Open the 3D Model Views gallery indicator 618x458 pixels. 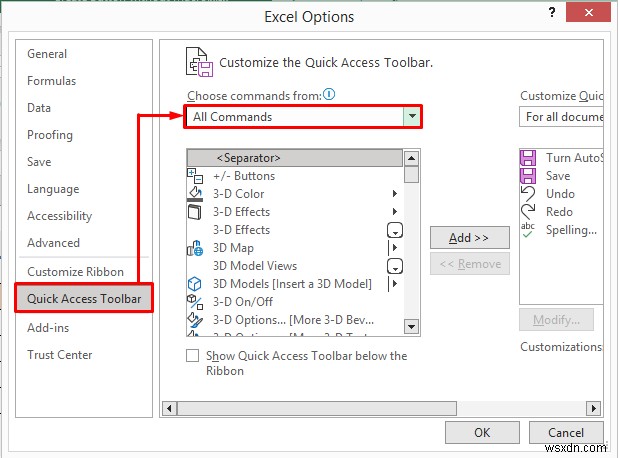pos(395,266)
